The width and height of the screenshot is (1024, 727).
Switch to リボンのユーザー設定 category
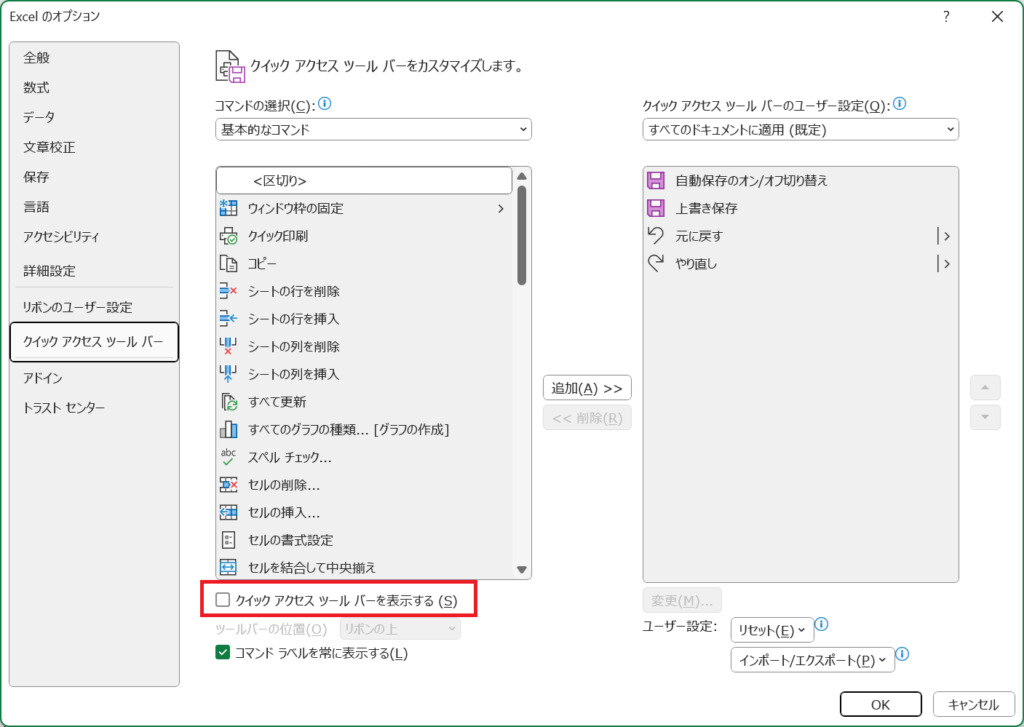coord(95,307)
